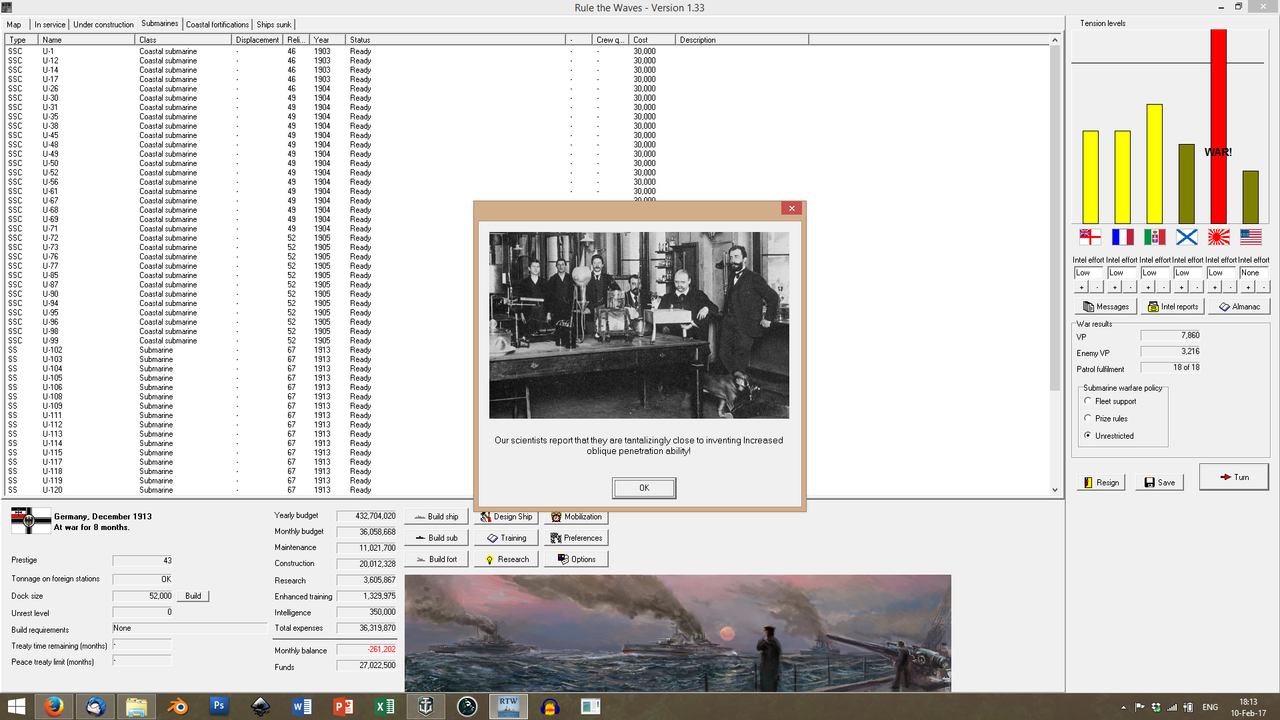Viewport: 1280px width, 720px height.
Task: Sort the list by the Name column
Action: [86, 40]
